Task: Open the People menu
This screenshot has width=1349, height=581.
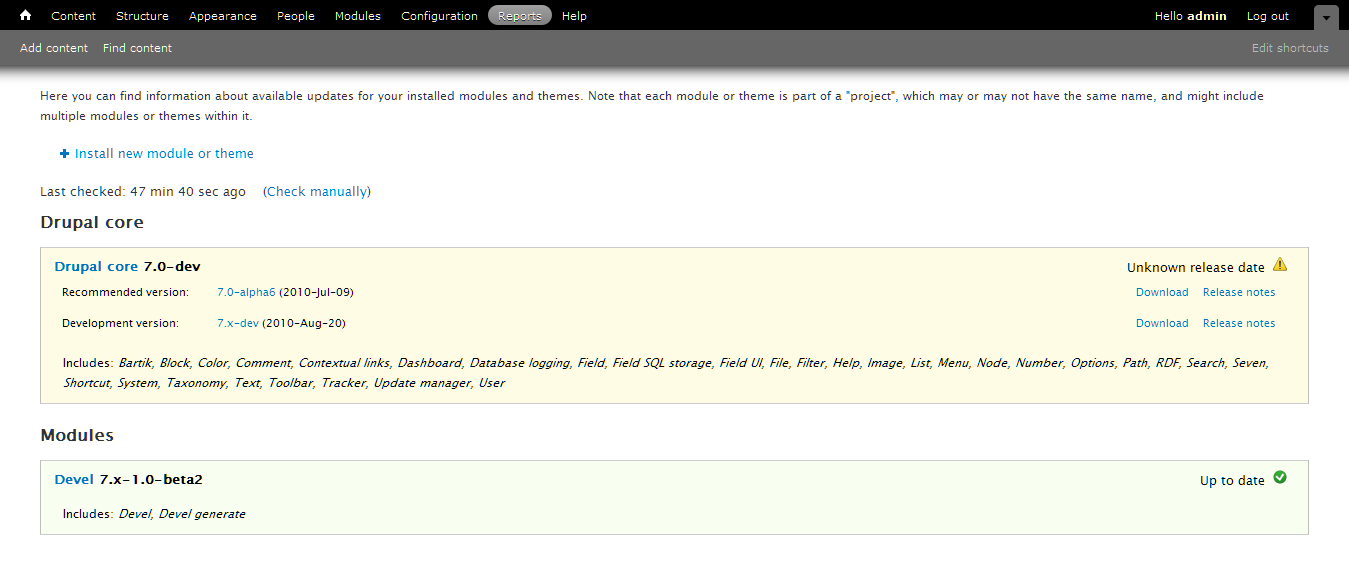Action: tap(296, 16)
